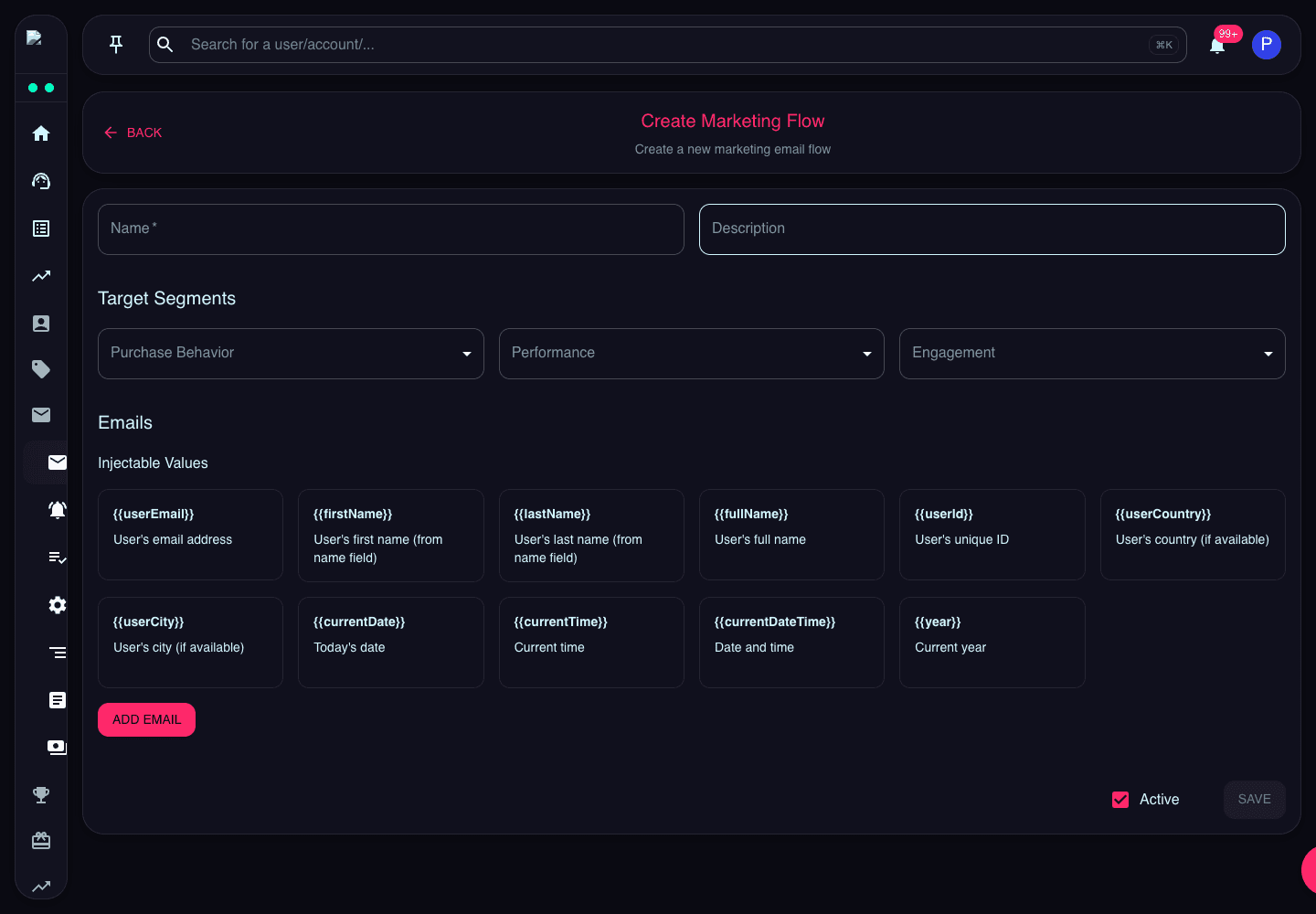Click the {{userCity}} value card
This screenshot has height=914, width=1316.
click(190, 643)
